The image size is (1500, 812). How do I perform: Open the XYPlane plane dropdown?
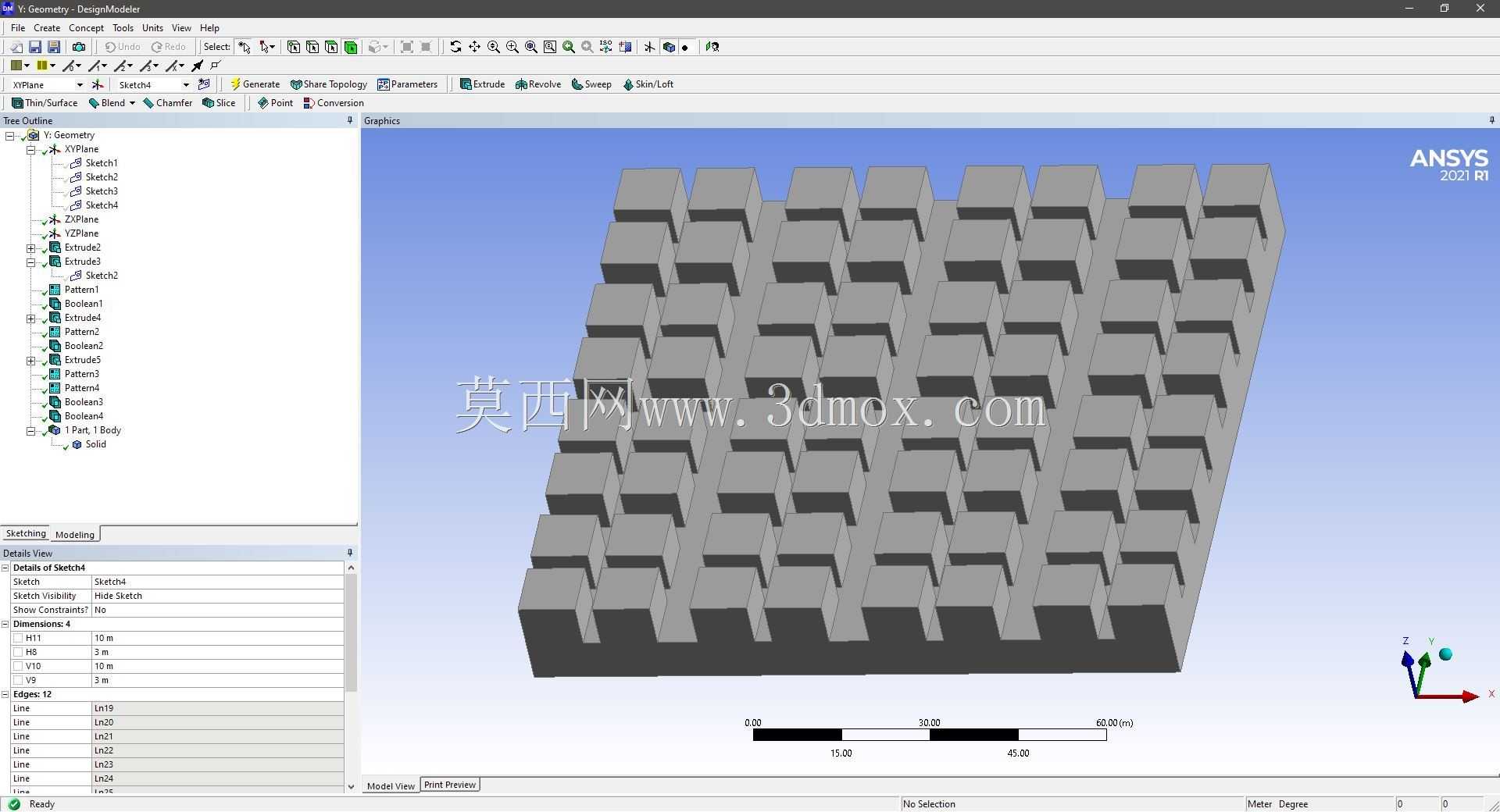[79, 85]
